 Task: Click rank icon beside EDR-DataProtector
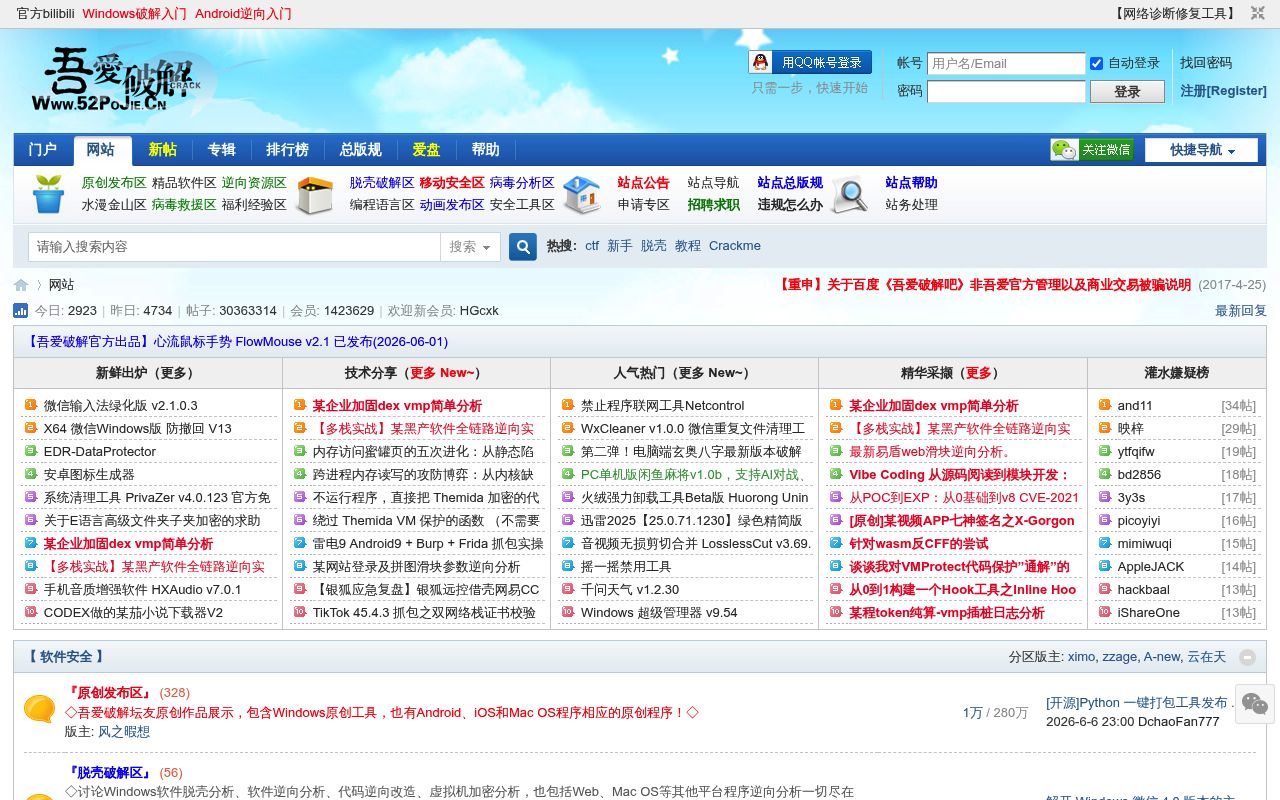pyautogui.click(x=30, y=451)
